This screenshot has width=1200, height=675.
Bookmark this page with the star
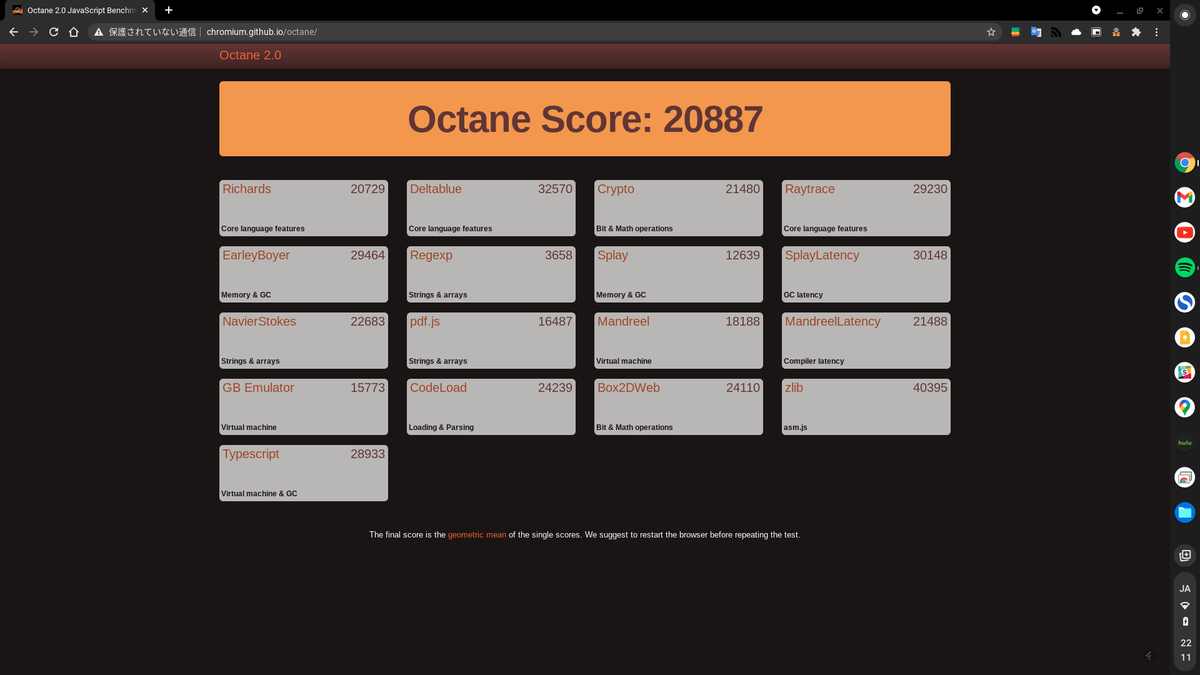[991, 32]
